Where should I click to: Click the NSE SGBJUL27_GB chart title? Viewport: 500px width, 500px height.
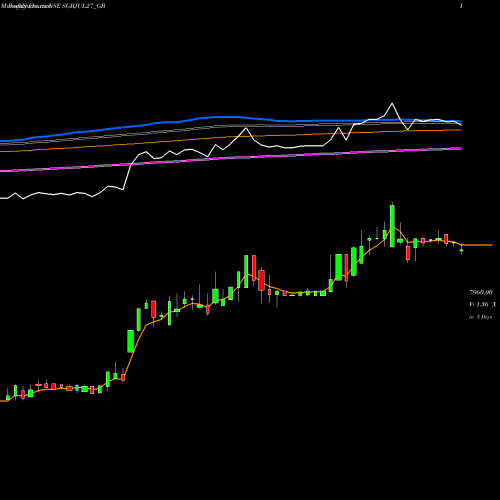(78, 6)
